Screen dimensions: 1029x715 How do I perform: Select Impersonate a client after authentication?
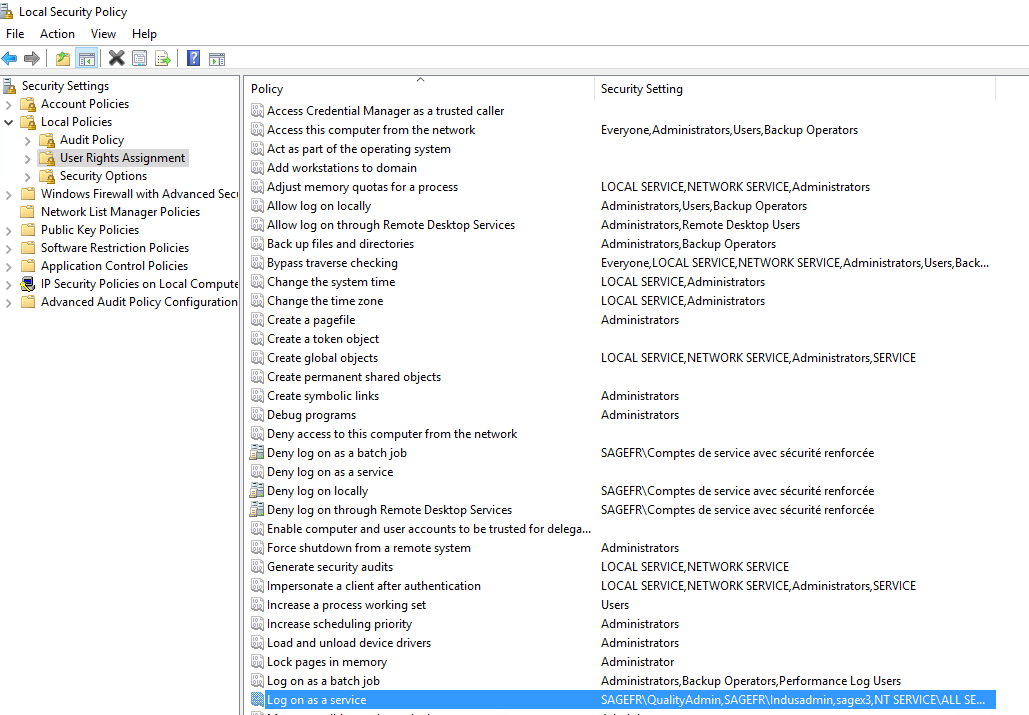(x=373, y=586)
